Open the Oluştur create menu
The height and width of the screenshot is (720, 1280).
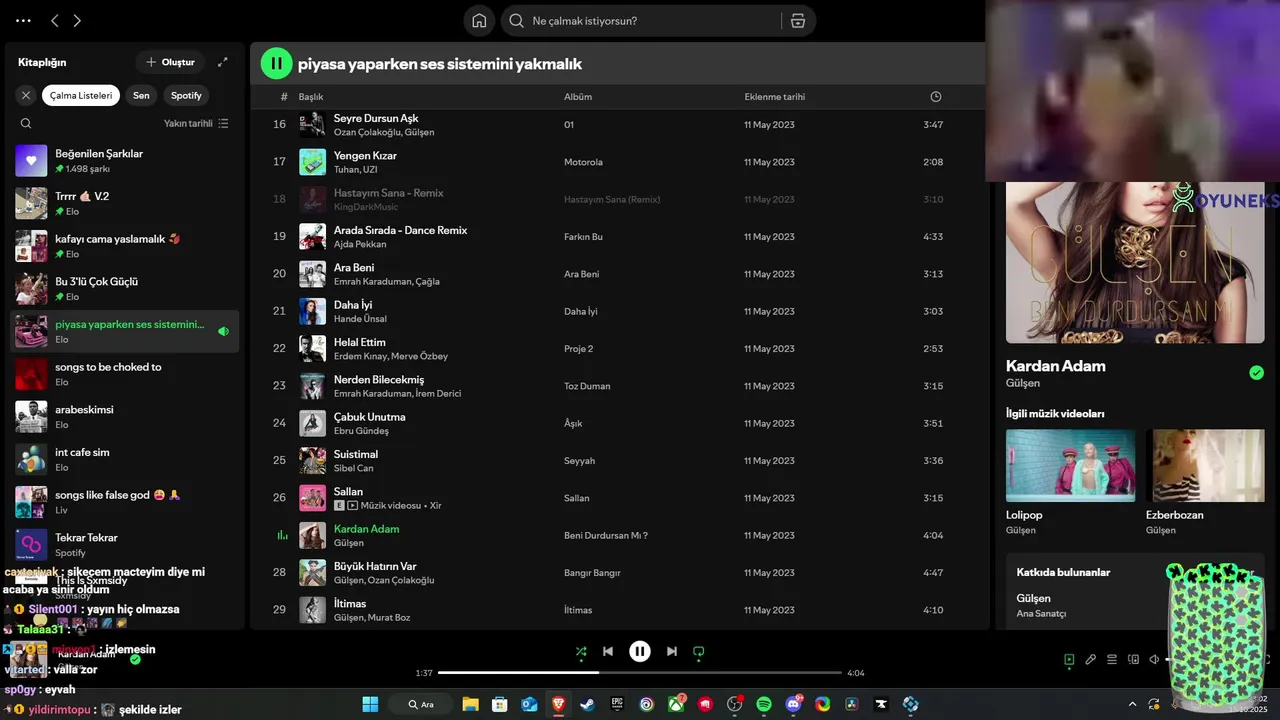pyautogui.click(x=170, y=62)
